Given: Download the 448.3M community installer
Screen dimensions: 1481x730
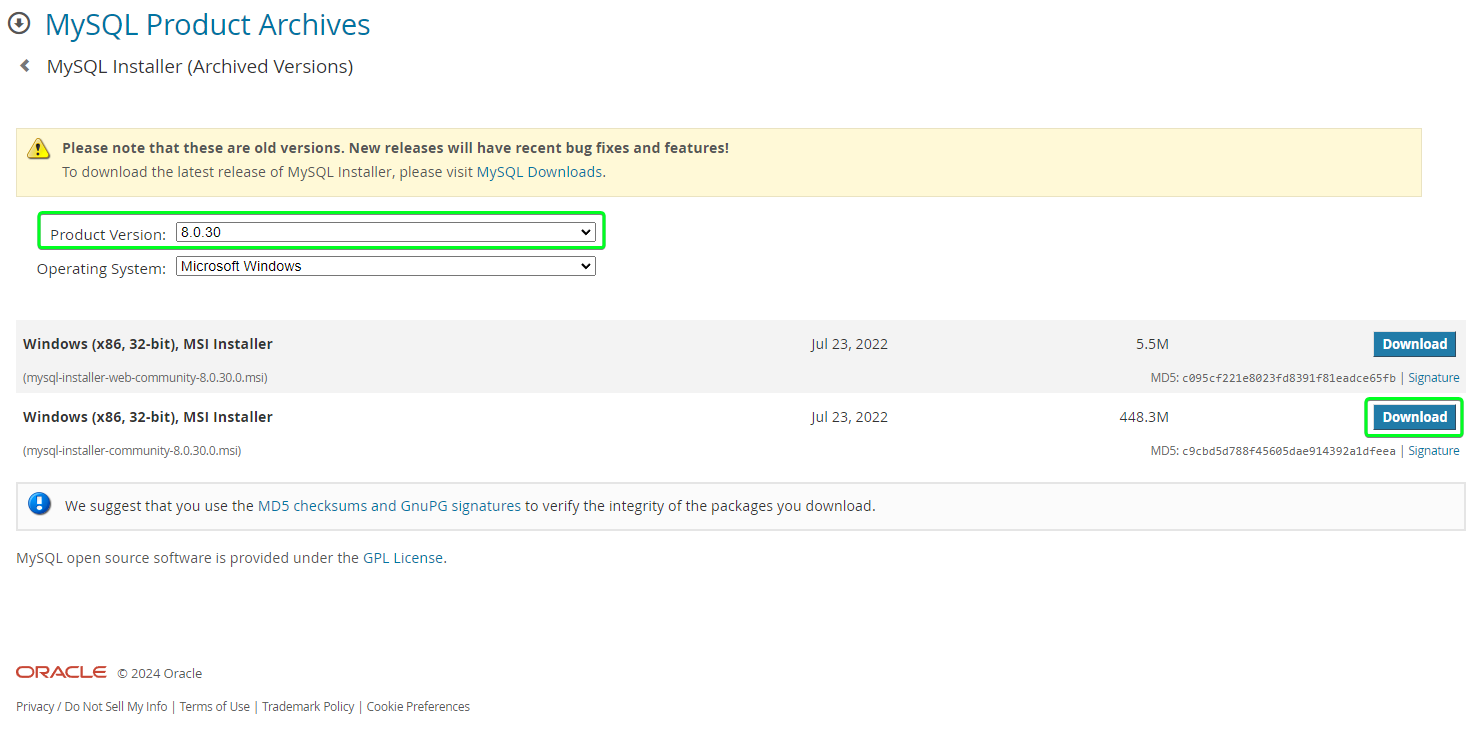Looking at the screenshot, I should click(1414, 417).
